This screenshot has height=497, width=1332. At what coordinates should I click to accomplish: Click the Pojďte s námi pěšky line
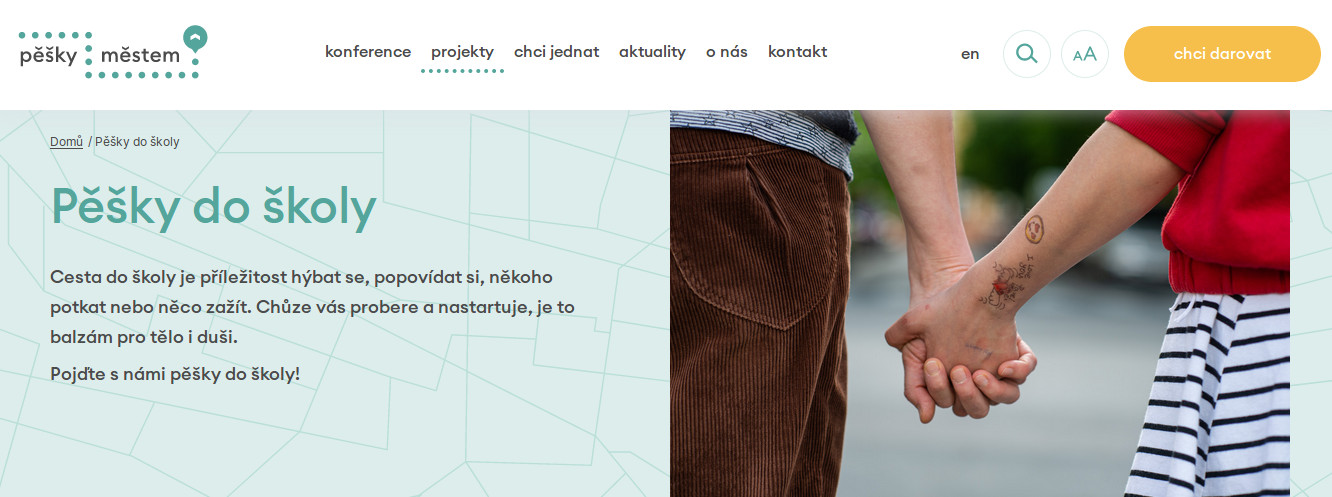click(x=175, y=375)
